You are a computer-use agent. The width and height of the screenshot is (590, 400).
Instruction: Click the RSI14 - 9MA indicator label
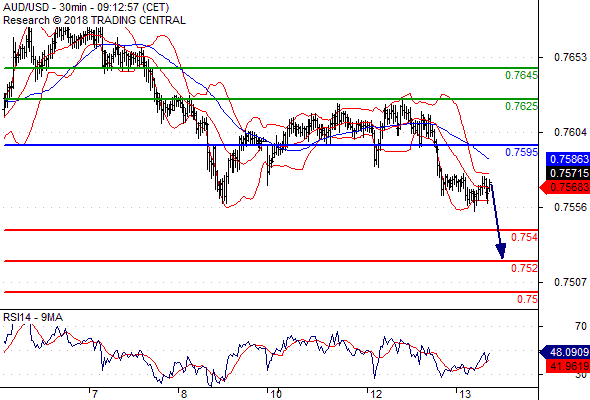click(x=33, y=318)
